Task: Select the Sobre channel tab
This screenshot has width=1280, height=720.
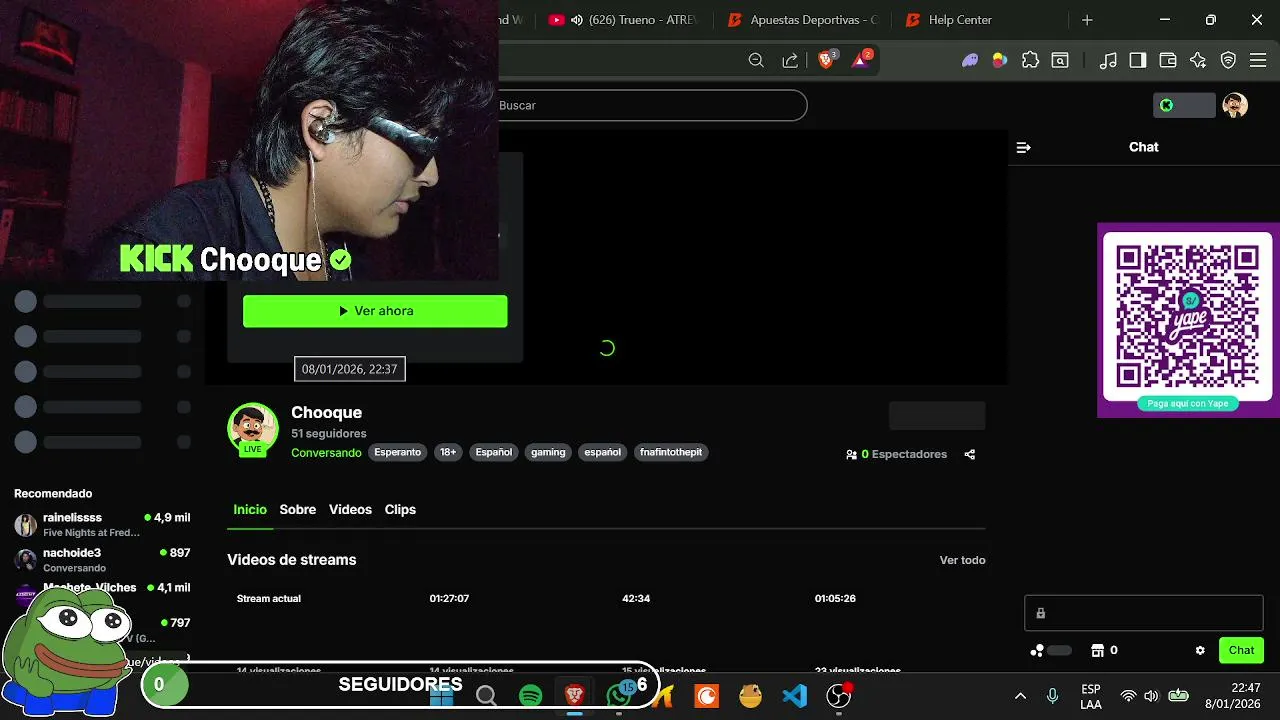Action: [298, 509]
